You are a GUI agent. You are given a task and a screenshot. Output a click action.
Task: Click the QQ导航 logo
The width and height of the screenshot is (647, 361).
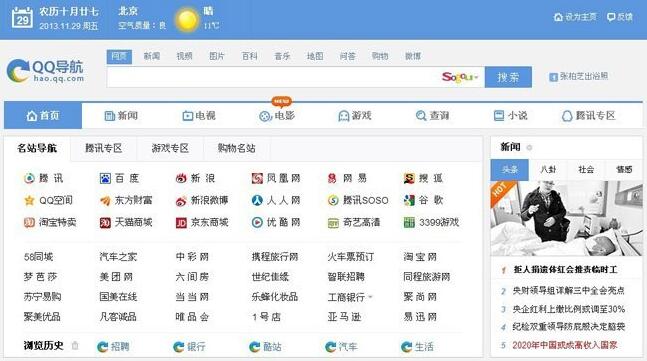45,71
